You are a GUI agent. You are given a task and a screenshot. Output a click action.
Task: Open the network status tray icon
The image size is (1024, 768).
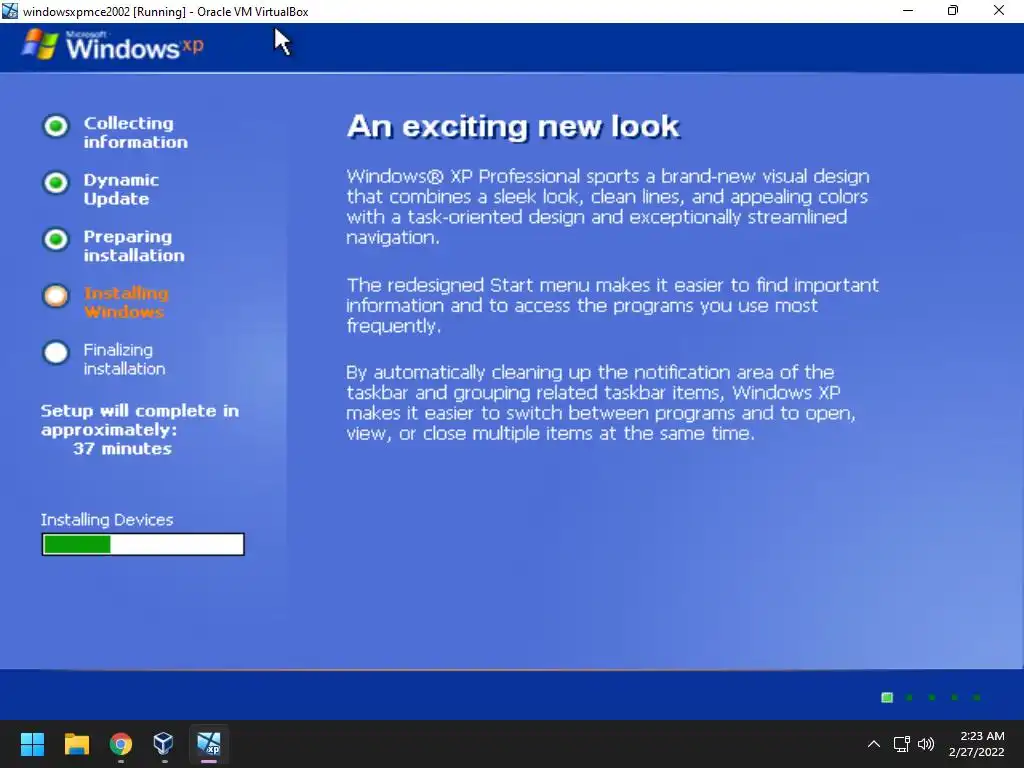coord(902,744)
